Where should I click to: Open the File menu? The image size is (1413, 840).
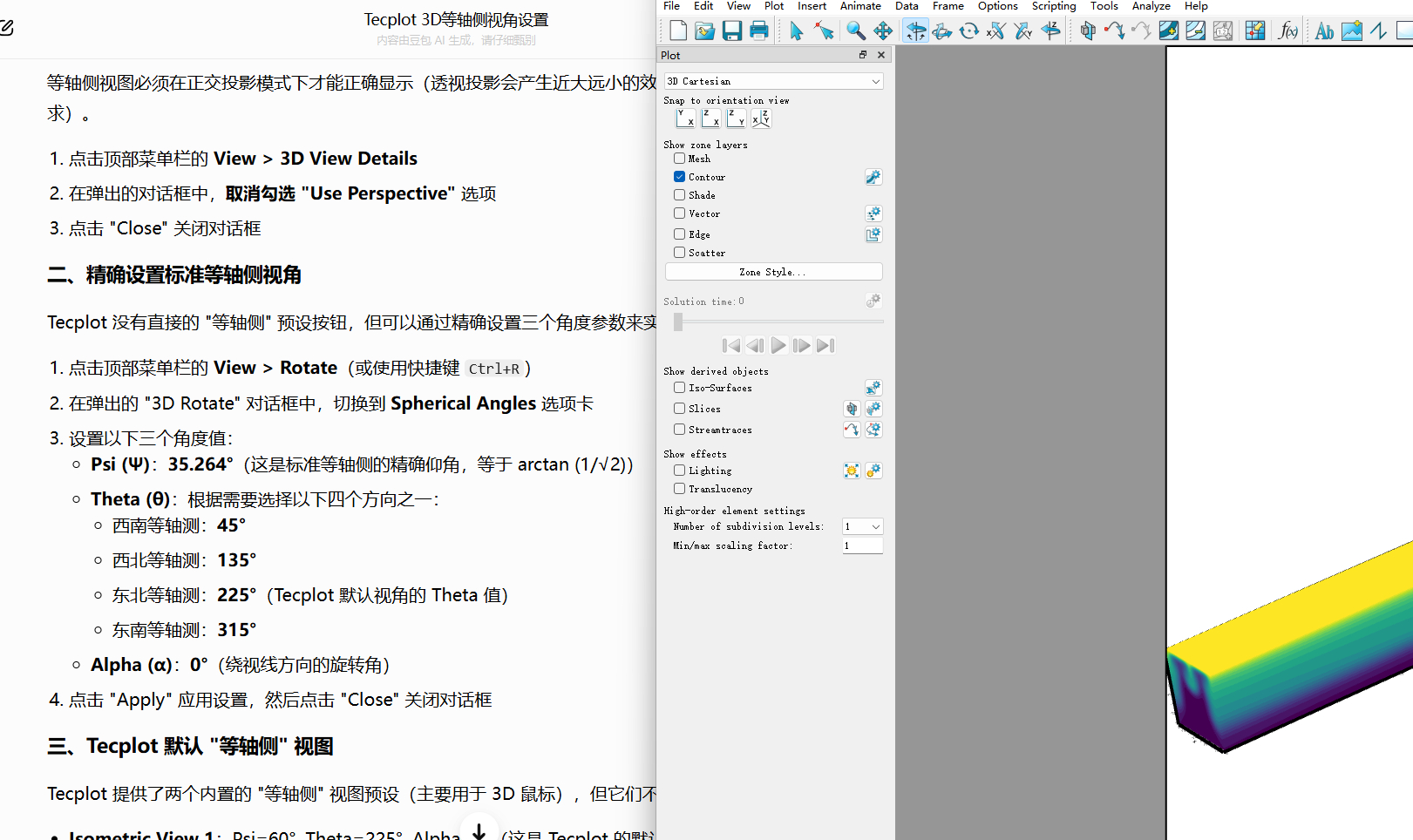pos(671,6)
